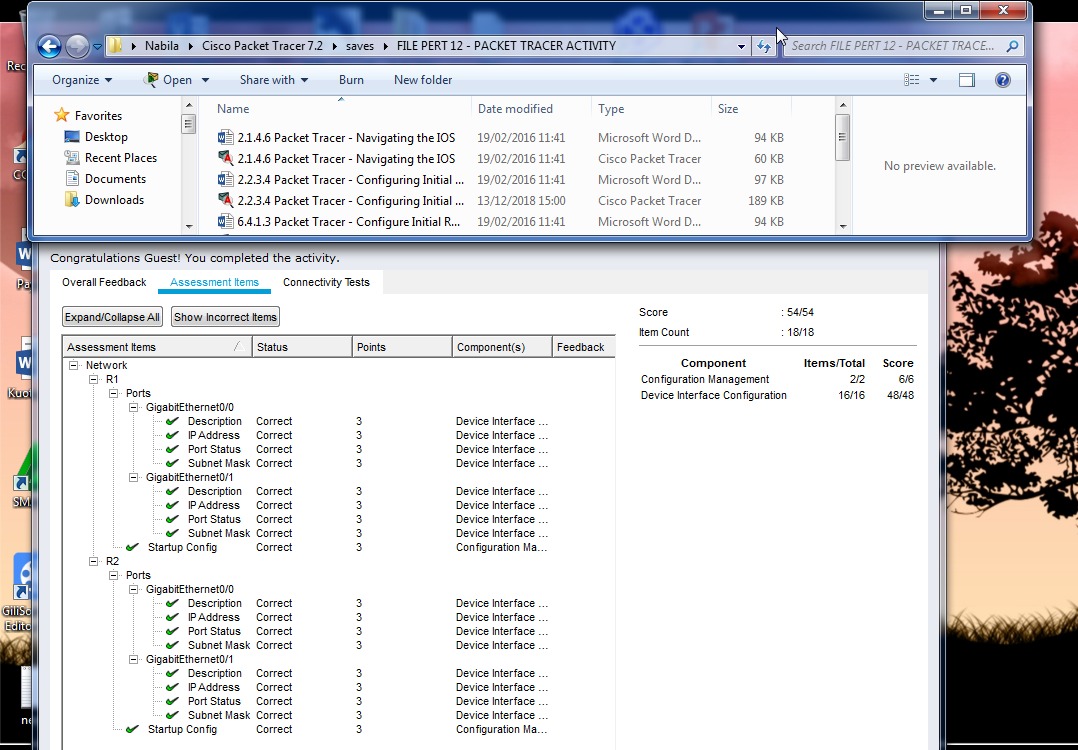This screenshot has width=1078, height=750.
Task: Open recent locations dropdown next to Forward arrow
Action: (x=97, y=47)
